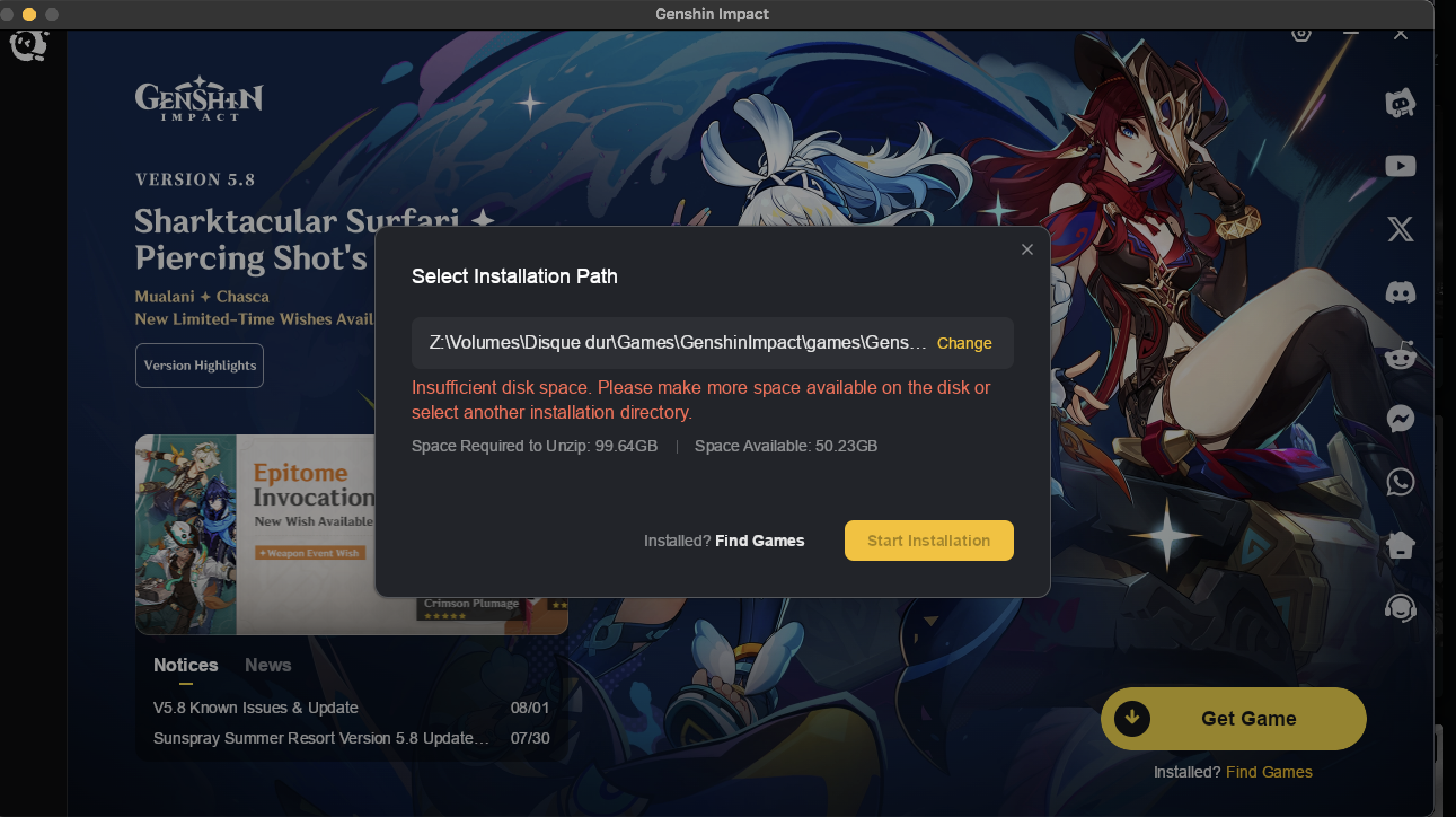Click the Start Installation button
1456x817 pixels.
pos(929,541)
